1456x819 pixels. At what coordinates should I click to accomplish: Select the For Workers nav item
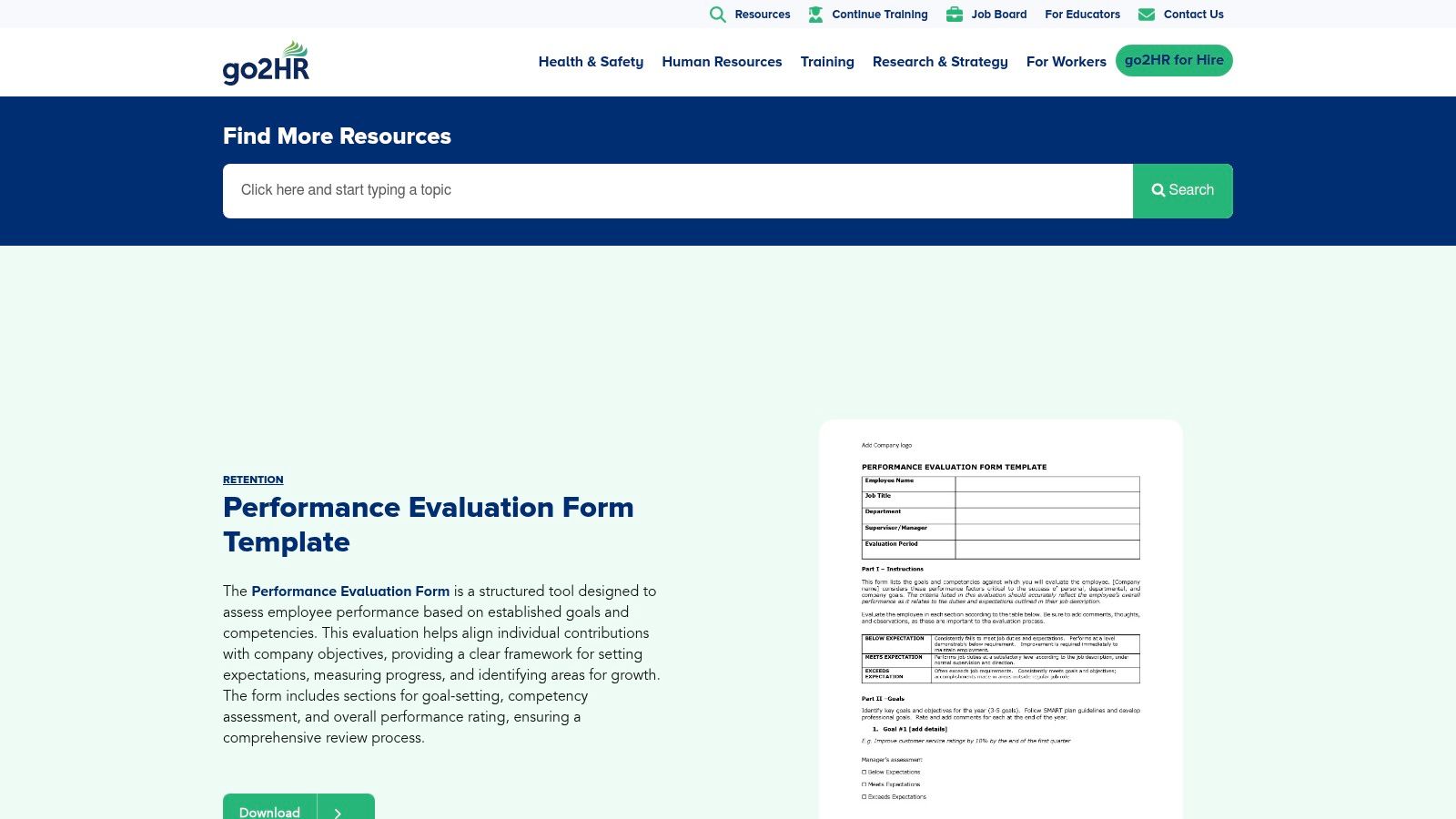click(1066, 62)
